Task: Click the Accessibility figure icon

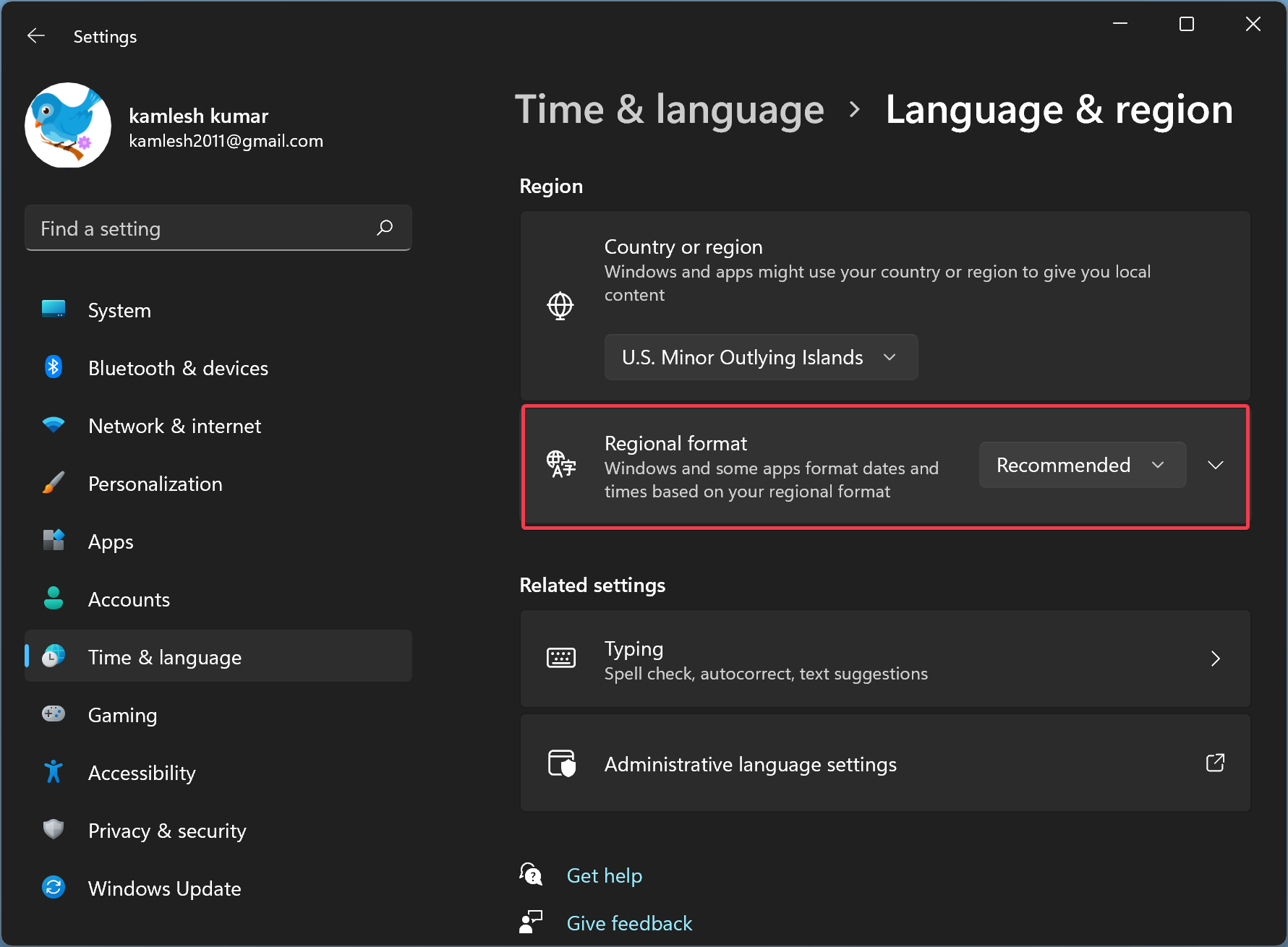Action: point(54,772)
